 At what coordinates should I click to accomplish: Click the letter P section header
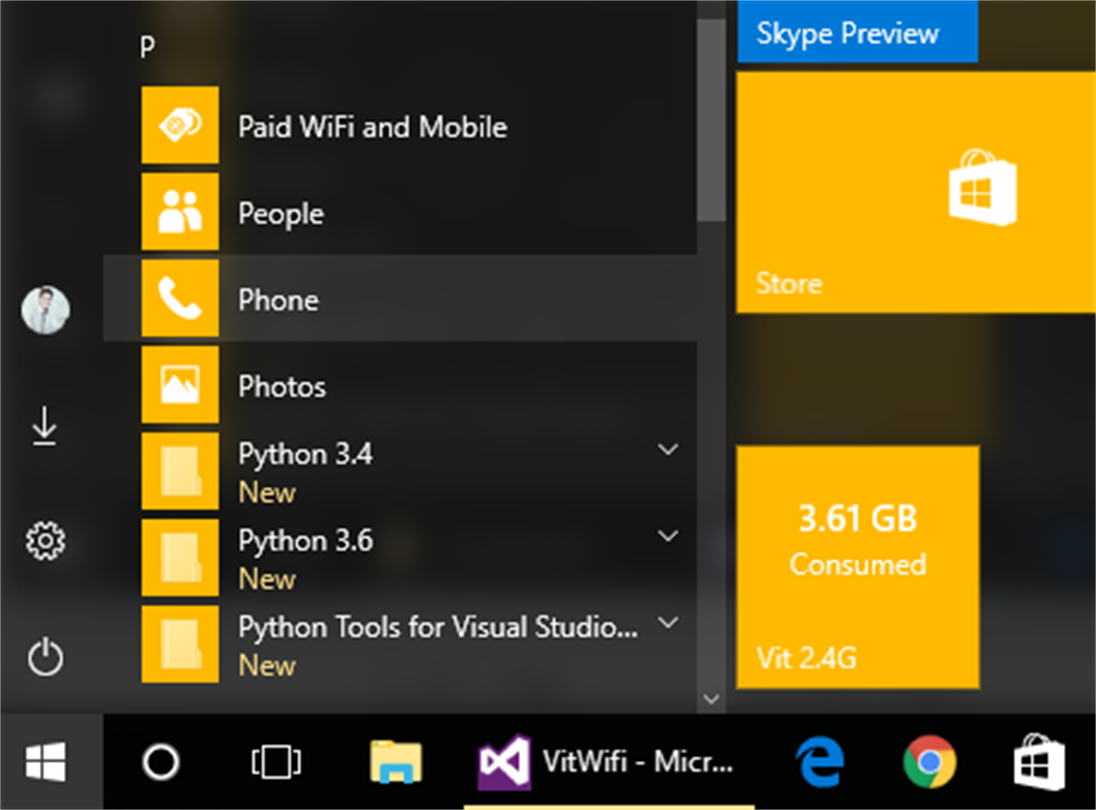click(x=147, y=47)
